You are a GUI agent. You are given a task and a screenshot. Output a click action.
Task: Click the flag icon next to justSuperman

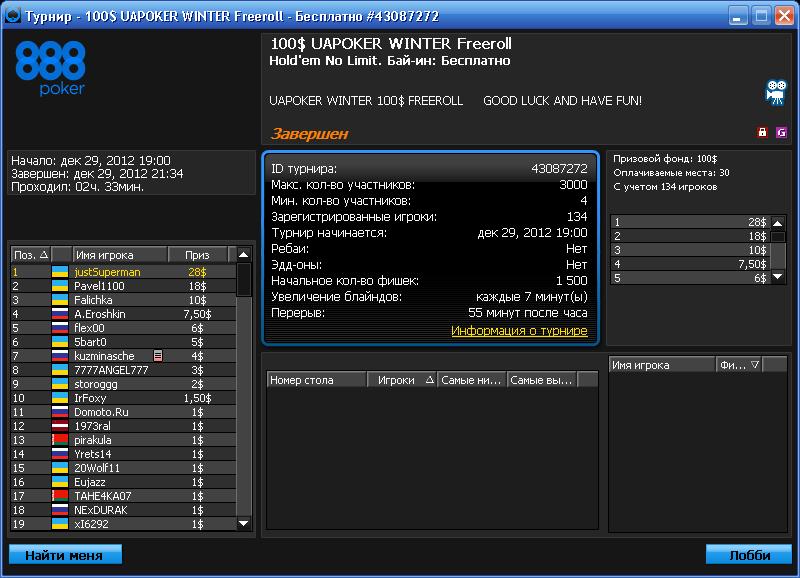click(x=60, y=272)
